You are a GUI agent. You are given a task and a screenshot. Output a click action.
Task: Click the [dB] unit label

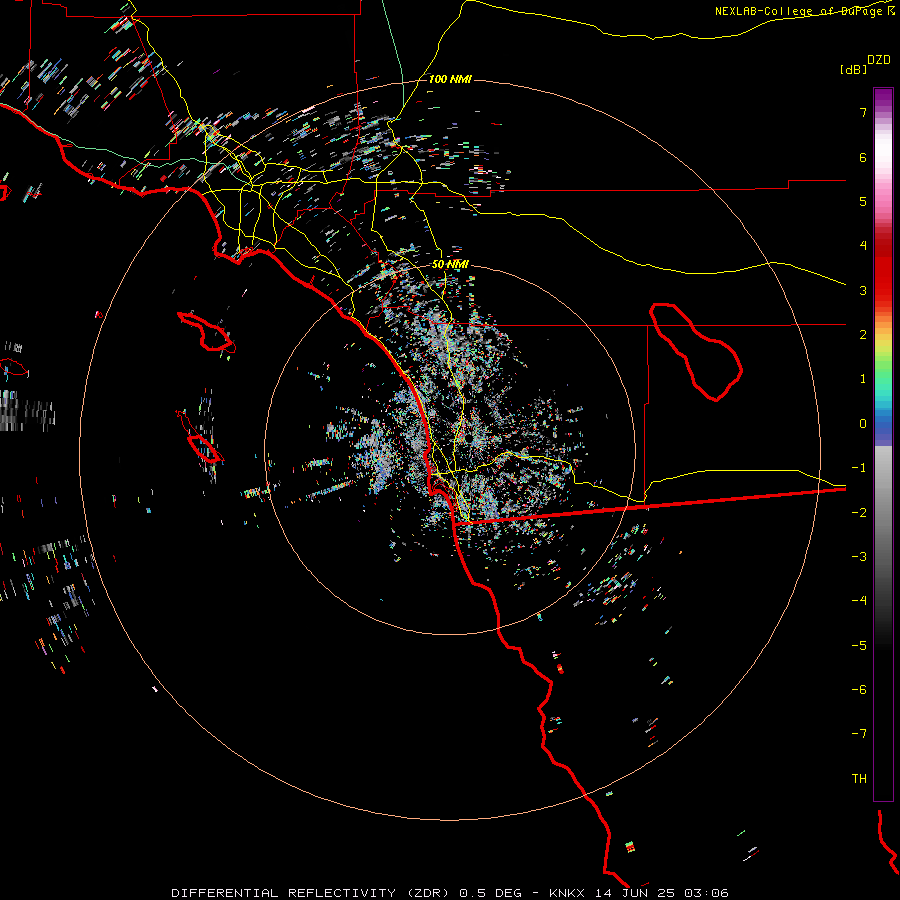pyautogui.click(x=854, y=69)
